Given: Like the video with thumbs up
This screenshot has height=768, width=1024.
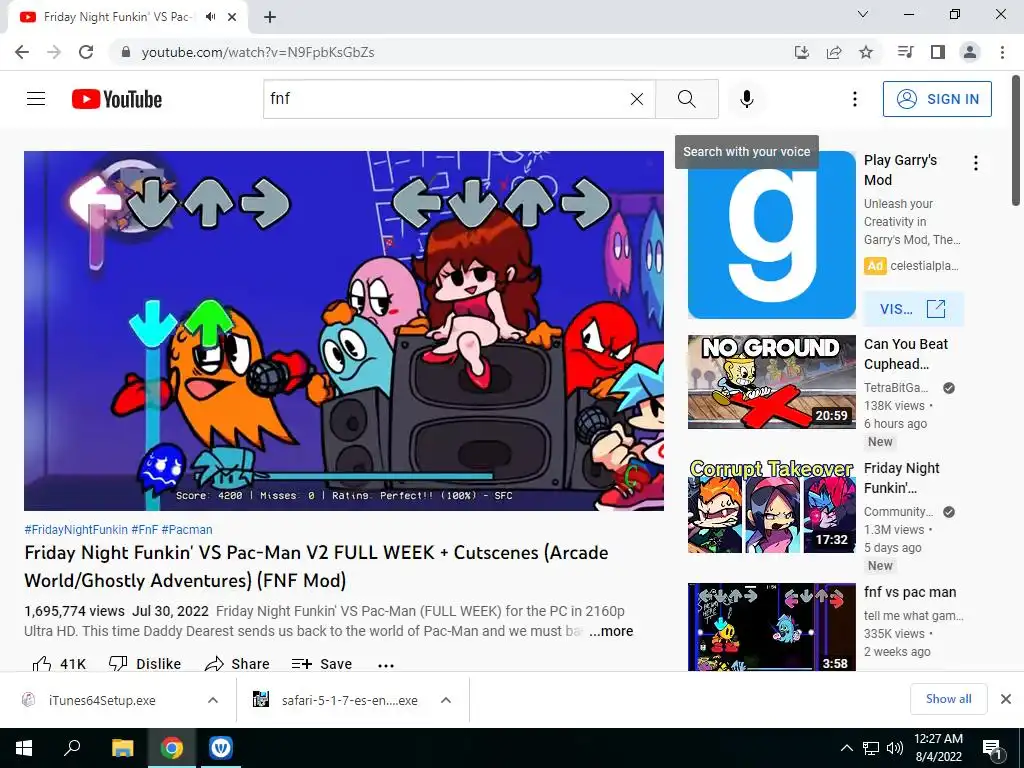Looking at the screenshot, I should (59, 664).
